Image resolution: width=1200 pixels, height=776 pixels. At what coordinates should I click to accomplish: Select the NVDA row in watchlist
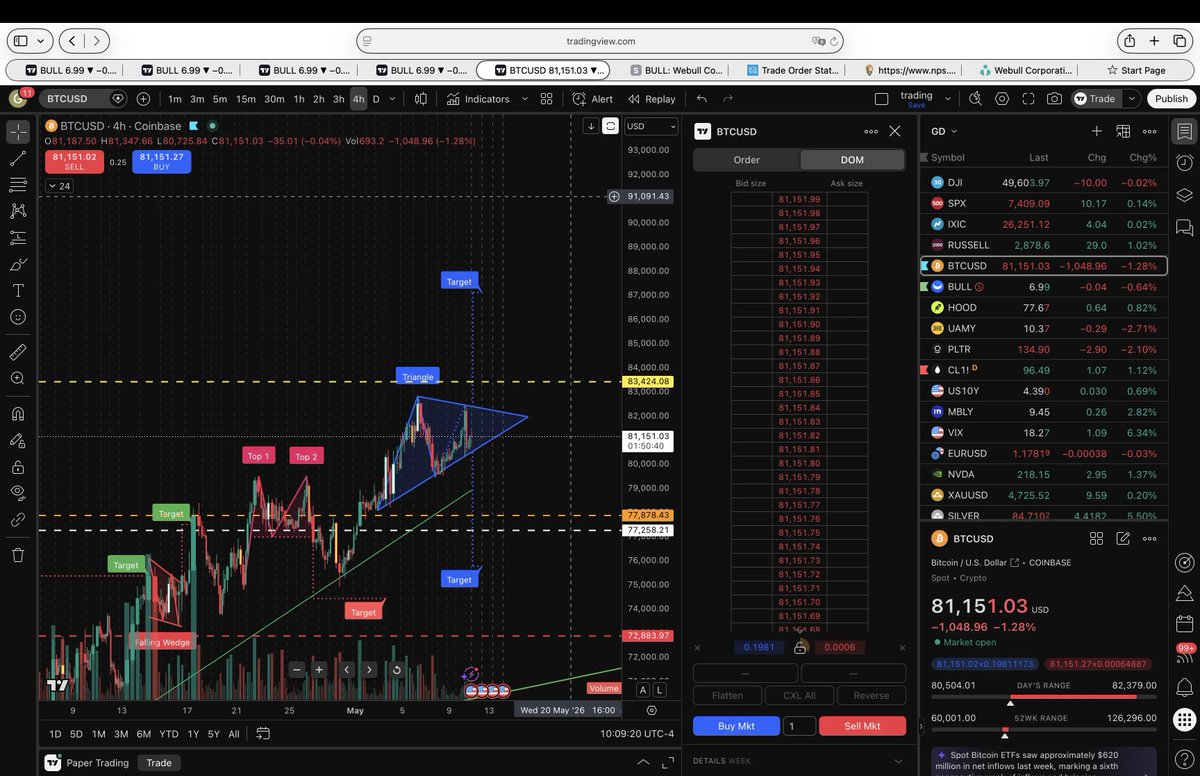pyautogui.click(x=1043, y=474)
